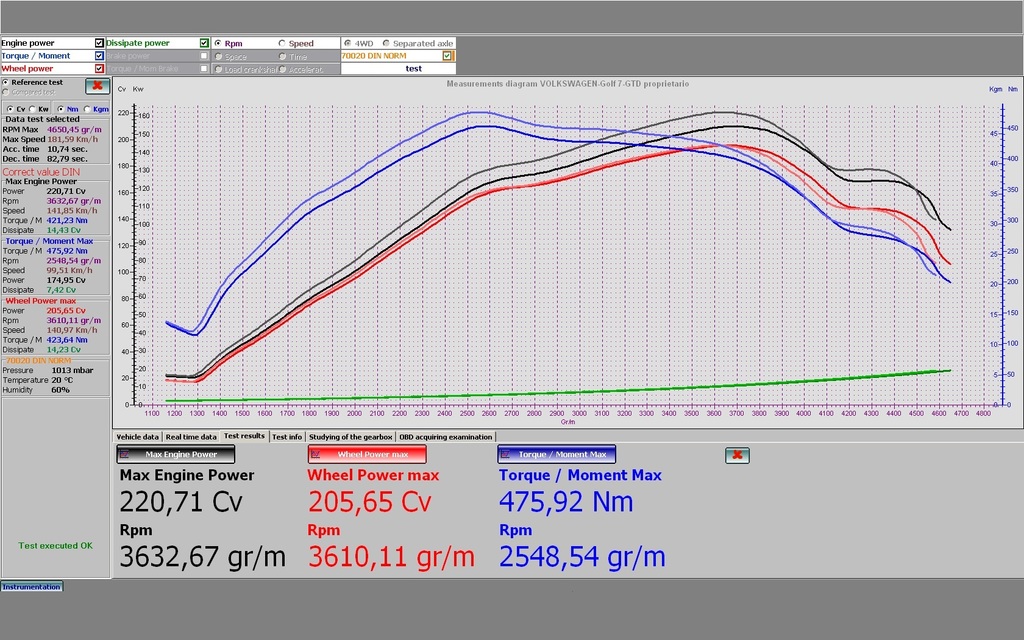
Task: Click the red X button beside Reference test
Action: [x=97, y=86]
